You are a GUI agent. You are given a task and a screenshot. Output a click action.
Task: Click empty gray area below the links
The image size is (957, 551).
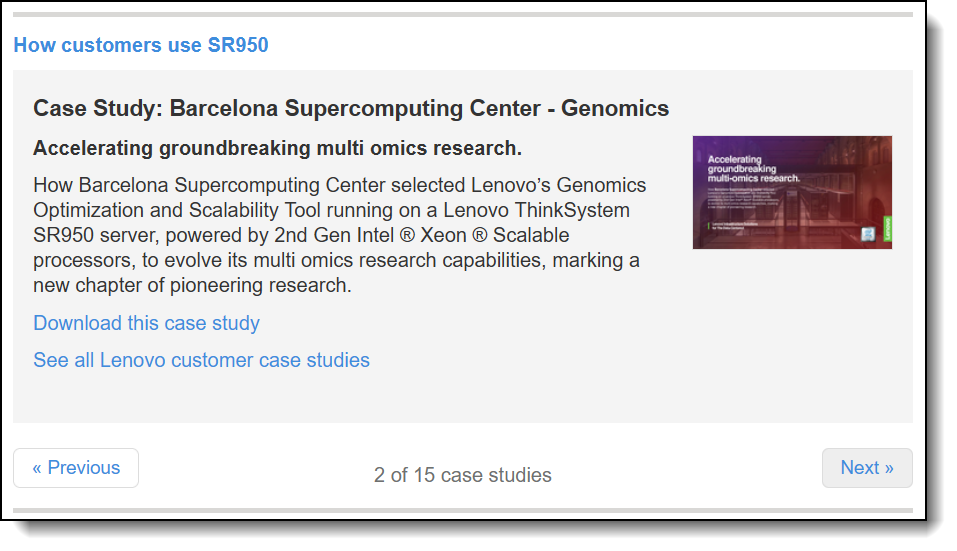click(462, 398)
